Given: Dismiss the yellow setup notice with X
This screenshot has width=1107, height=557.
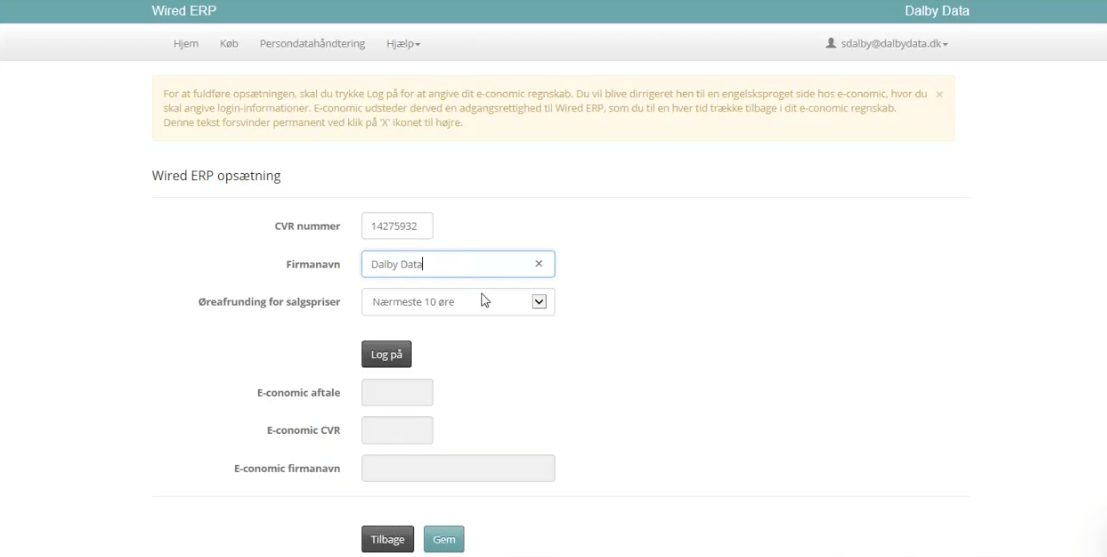Looking at the screenshot, I should (x=939, y=94).
